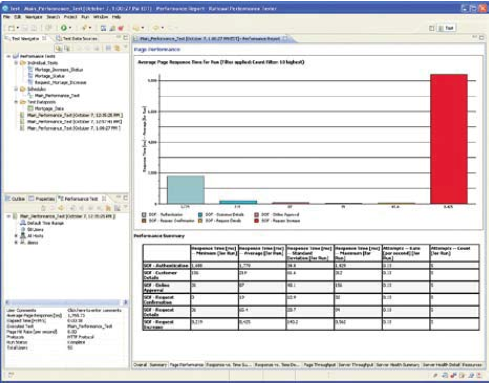Switch to the Properties tab
Viewport: 489px width, 385px height.
[42, 199]
